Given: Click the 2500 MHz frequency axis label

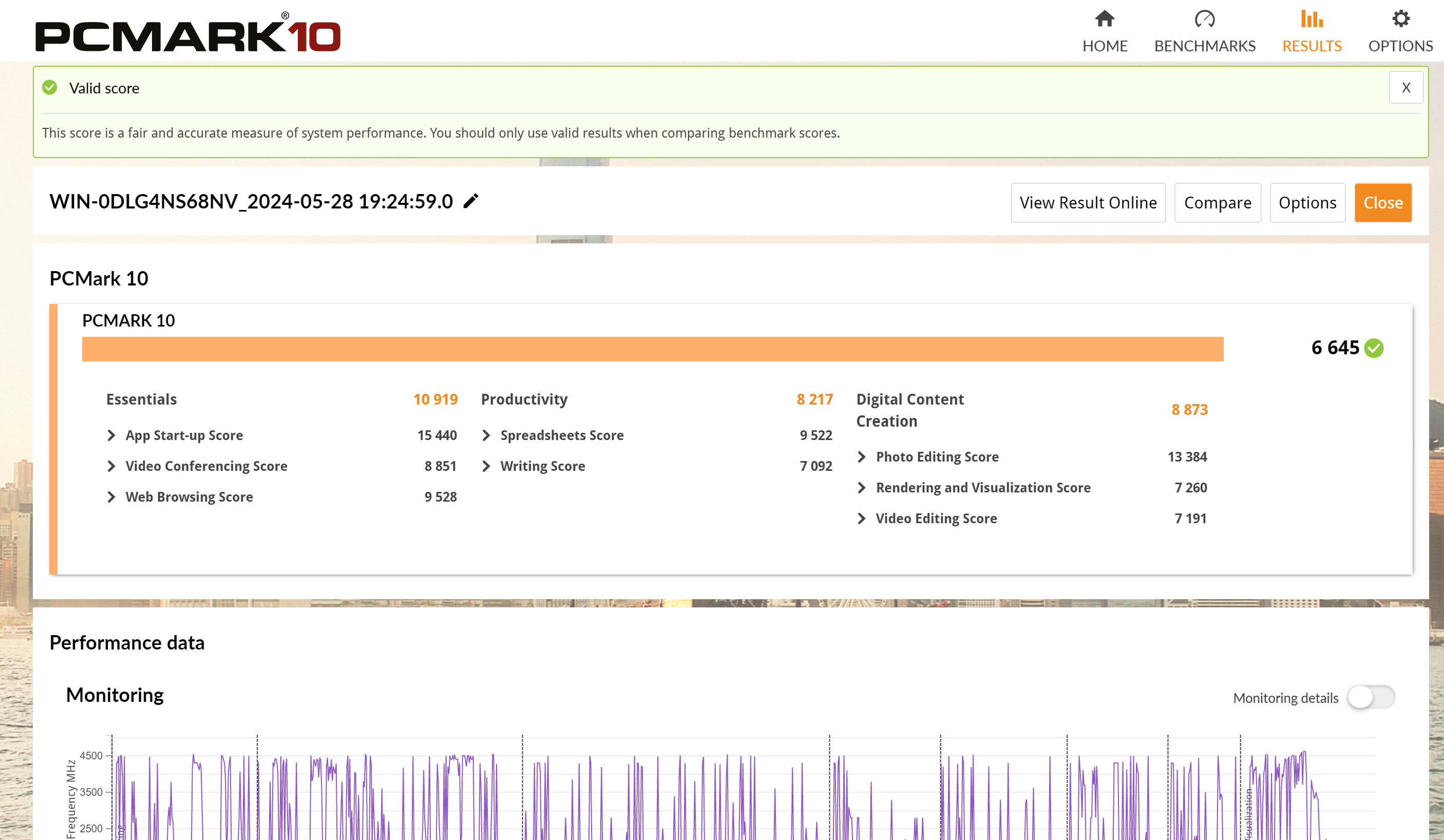Looking at the screenshot, I should (91, 829).
